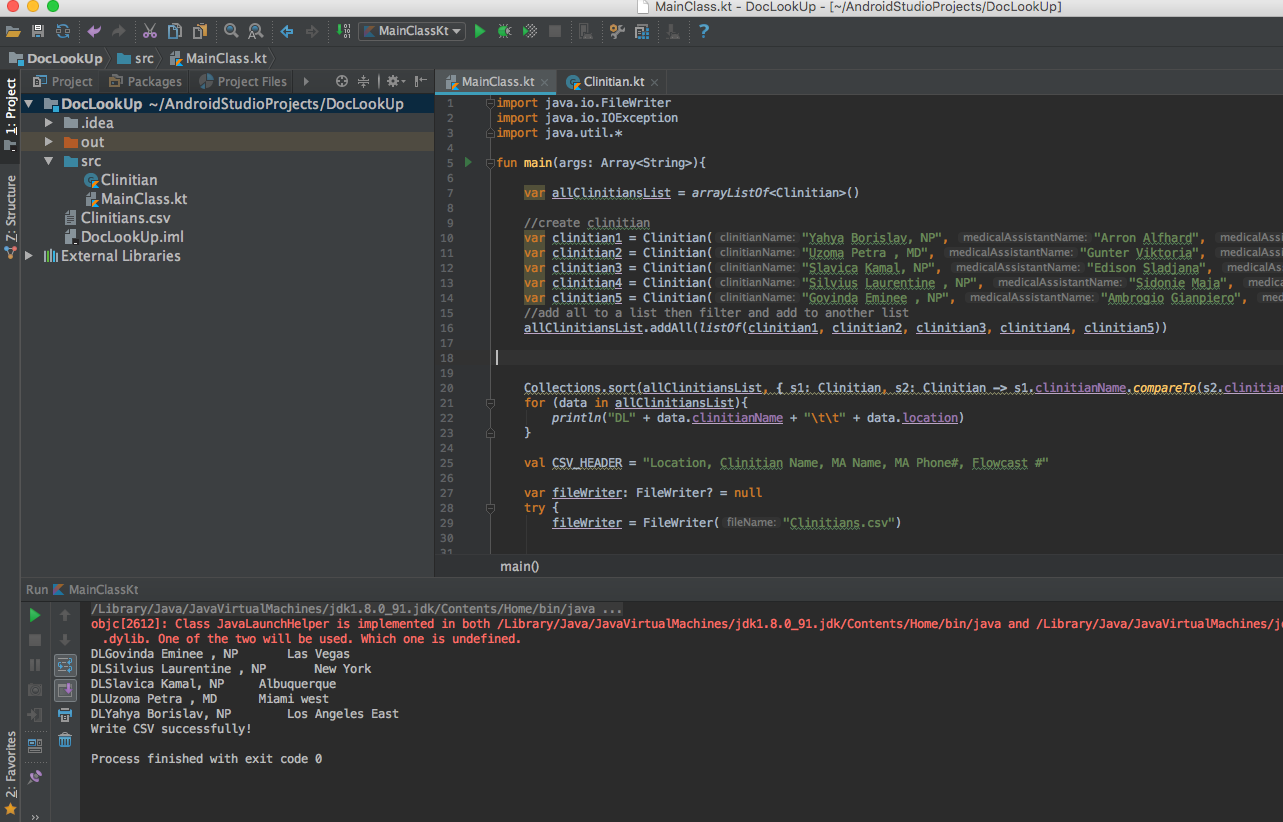This screenshot has width=1283, height=822.
Task: Open Help using the question mark icon
Action: pos(704,32)
